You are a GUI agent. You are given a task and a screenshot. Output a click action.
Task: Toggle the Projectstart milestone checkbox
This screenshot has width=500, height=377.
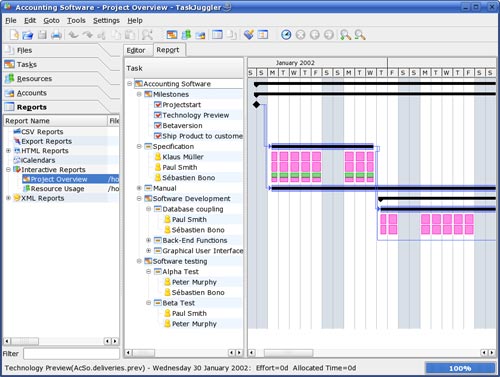pos(158,105)
